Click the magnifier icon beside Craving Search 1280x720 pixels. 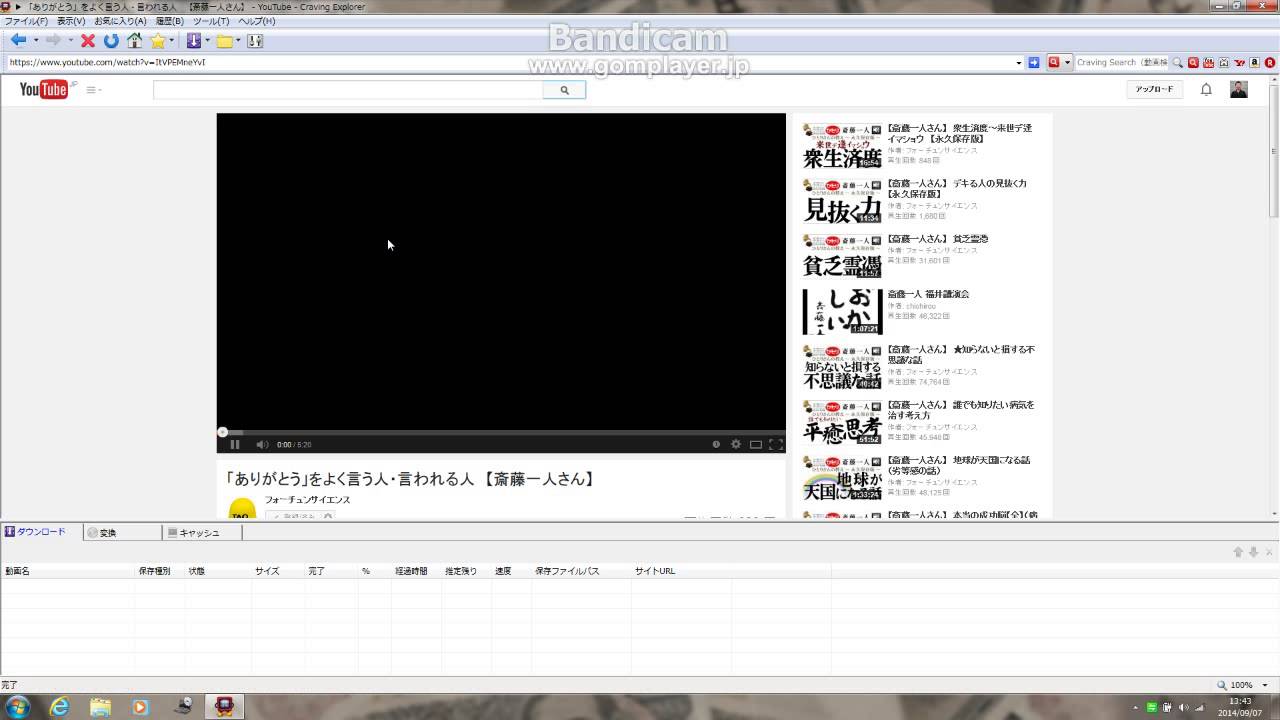pos(1178,62)
